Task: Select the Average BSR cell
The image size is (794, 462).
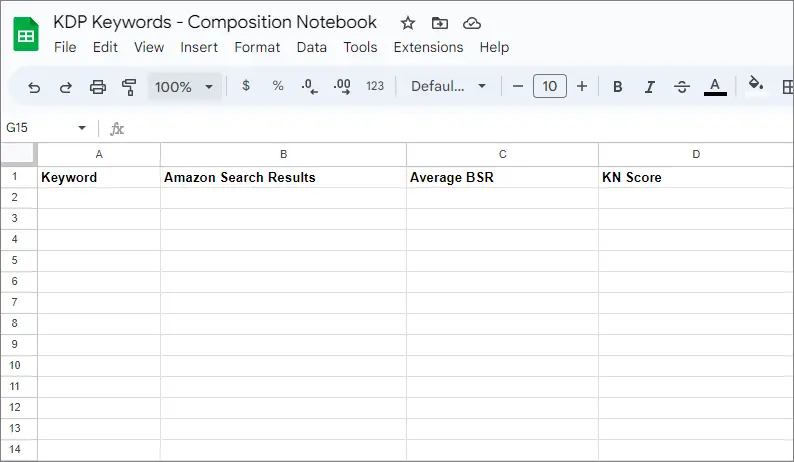Action: pos(502,177)
